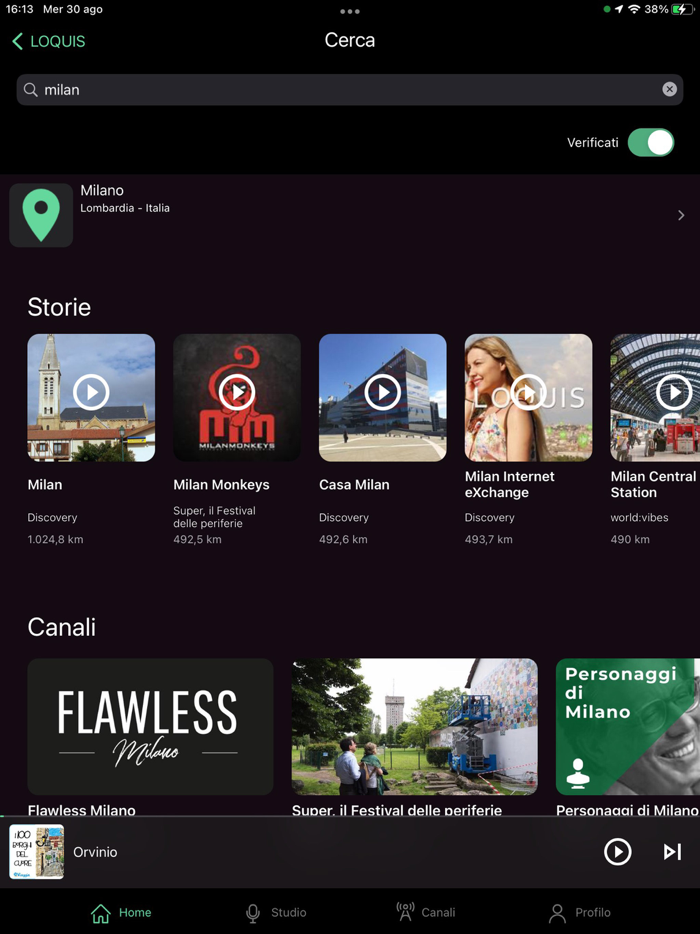The height and width of the screenshot is (934, 700).
Task: Tap the location arrow in status bar
Action: 620,9
